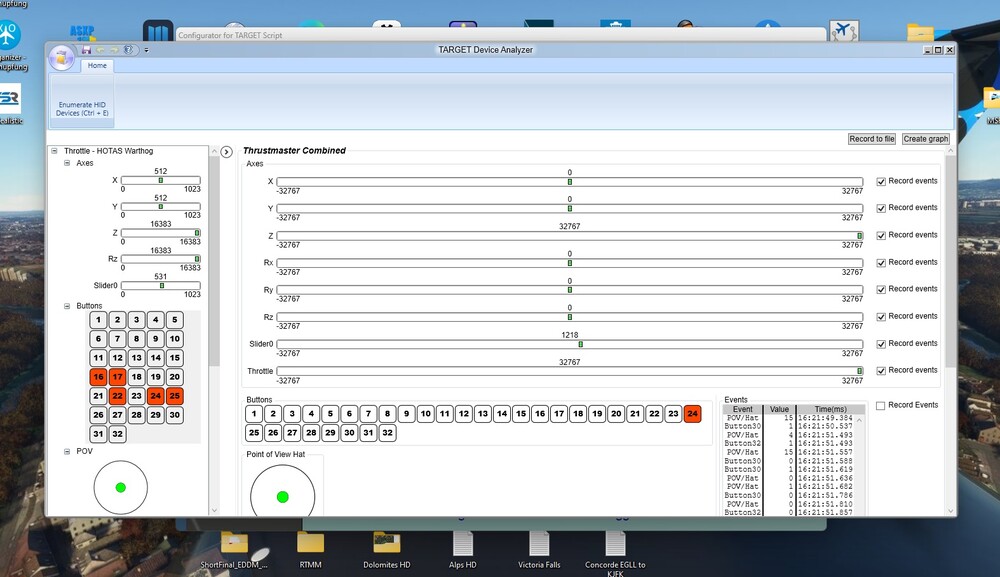Click lit button 17 in HOTAS Warthog button grid
This screenshot has height=577, width=1000.
pyautogui.click(x=117, y=377)
